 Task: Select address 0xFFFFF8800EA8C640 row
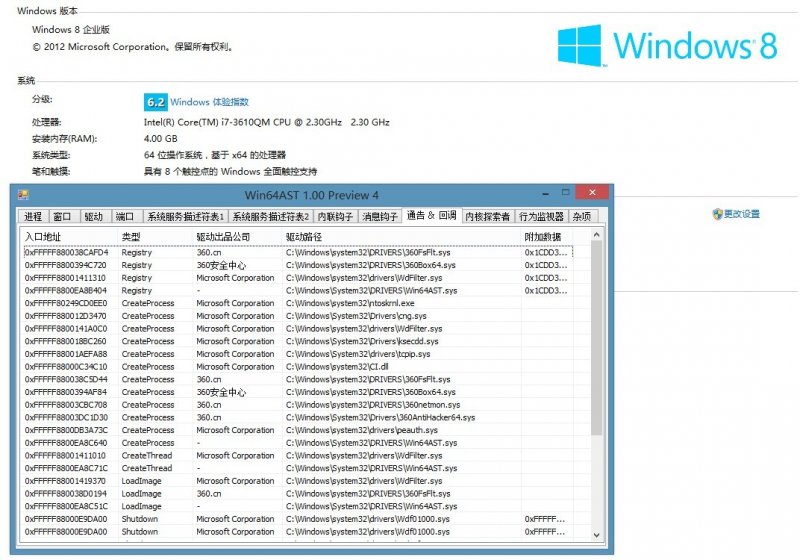pyautogui.click(x=298, y=443)
